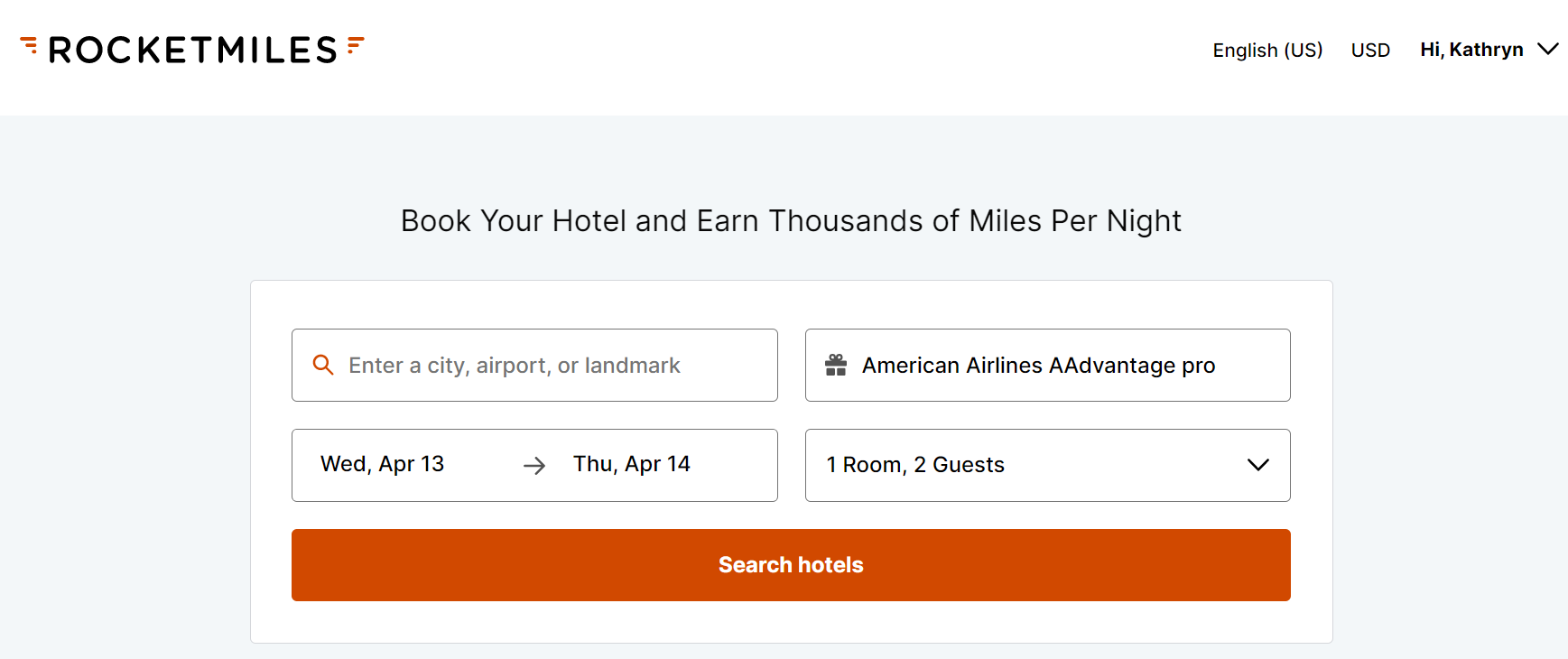Click the Rocketmiles wordmark to go home

click(x=192, y=49)
